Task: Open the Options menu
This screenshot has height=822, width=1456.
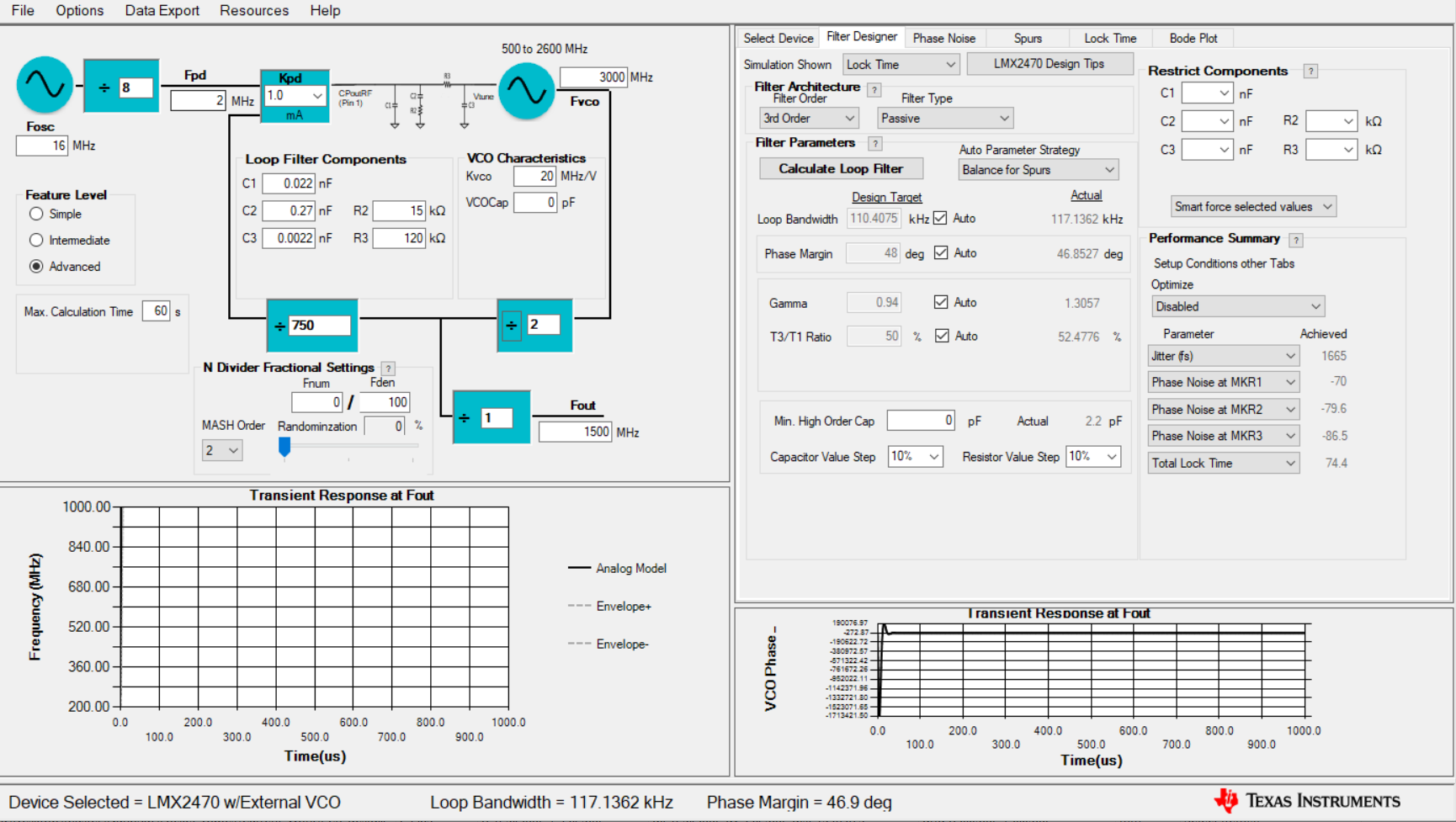Action: [80, 10]
